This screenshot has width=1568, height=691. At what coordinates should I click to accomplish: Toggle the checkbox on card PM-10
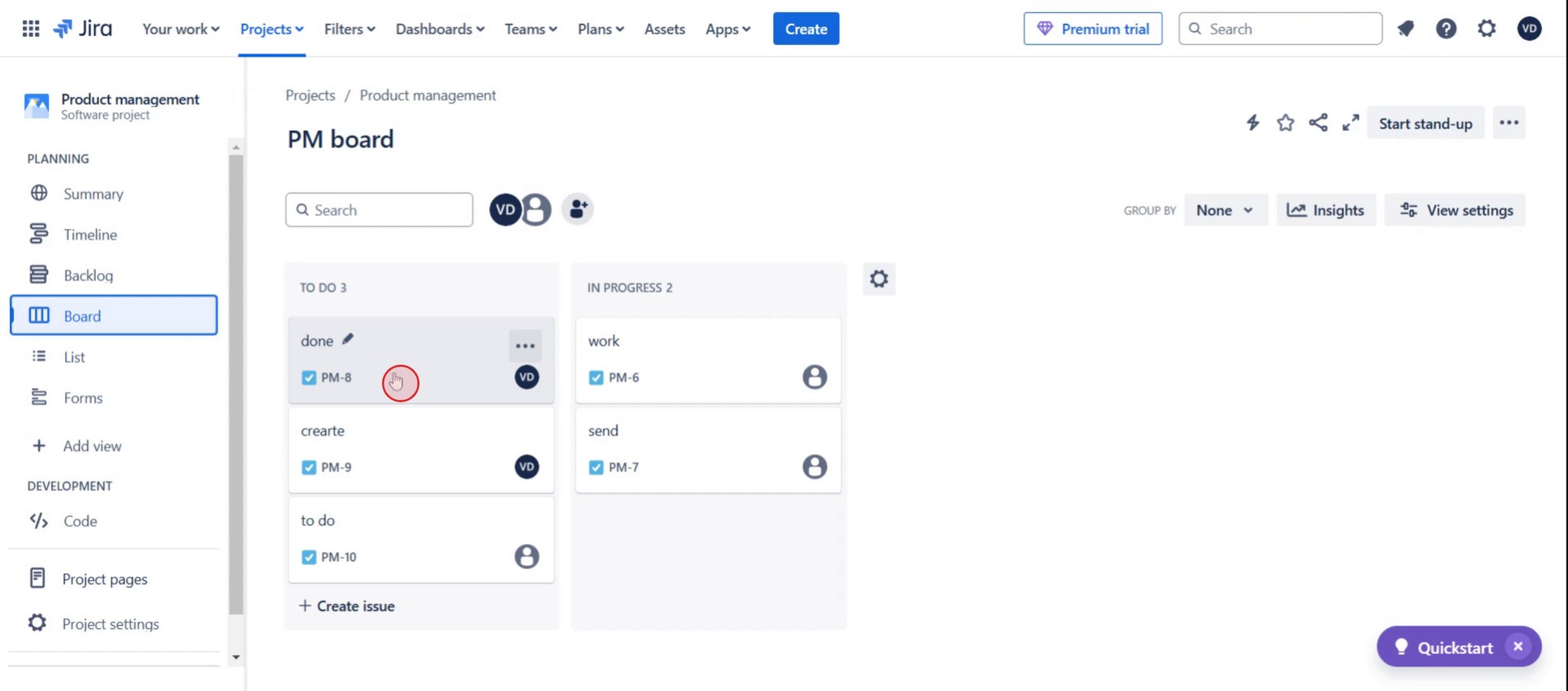309,557
